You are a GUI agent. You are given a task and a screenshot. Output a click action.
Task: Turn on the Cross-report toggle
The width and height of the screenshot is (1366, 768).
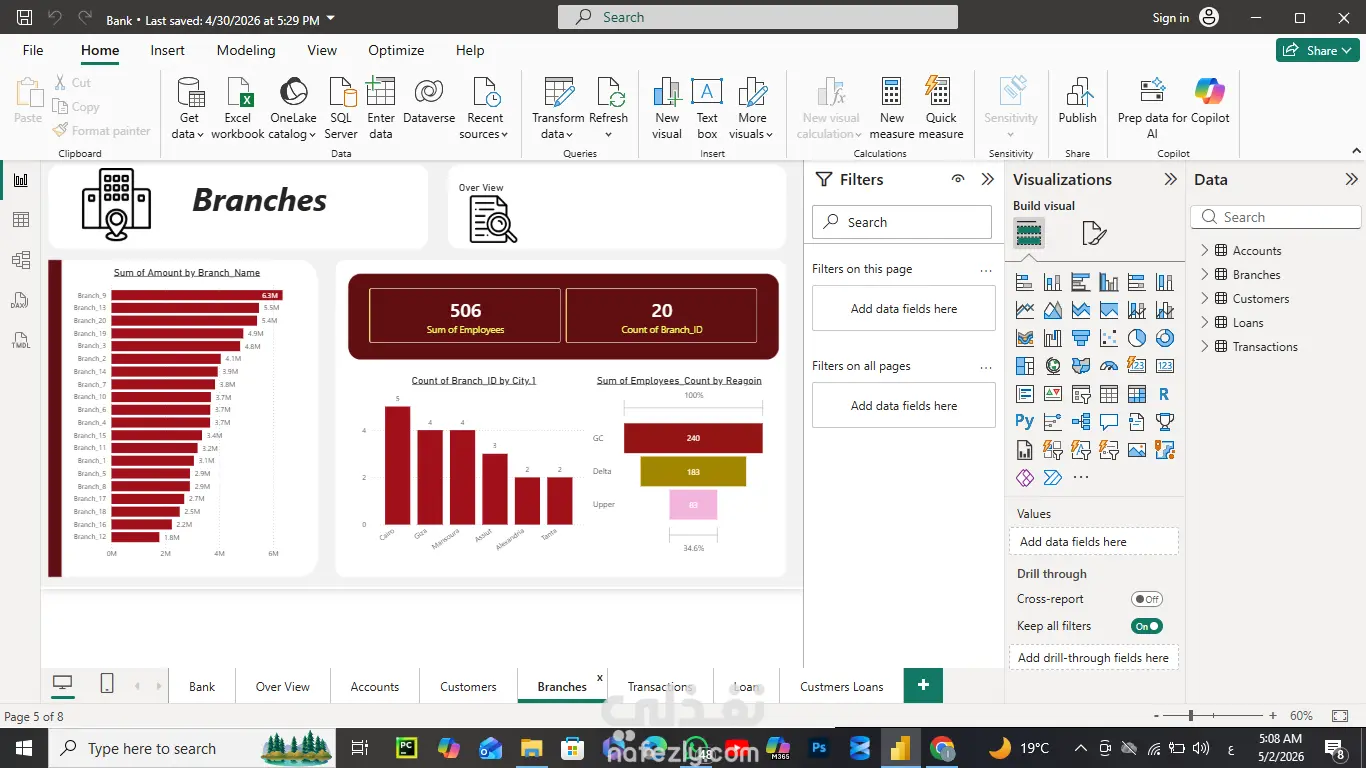[x=1147, y=599]
